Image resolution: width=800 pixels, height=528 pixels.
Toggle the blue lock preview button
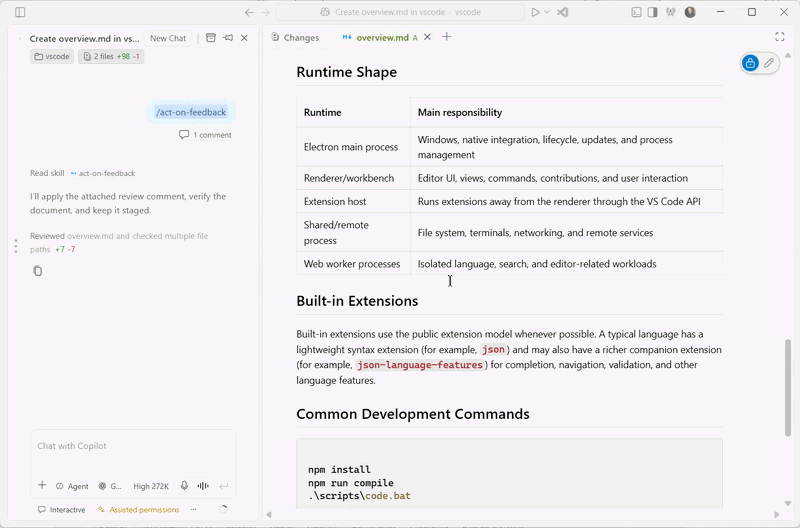[750, 63]
